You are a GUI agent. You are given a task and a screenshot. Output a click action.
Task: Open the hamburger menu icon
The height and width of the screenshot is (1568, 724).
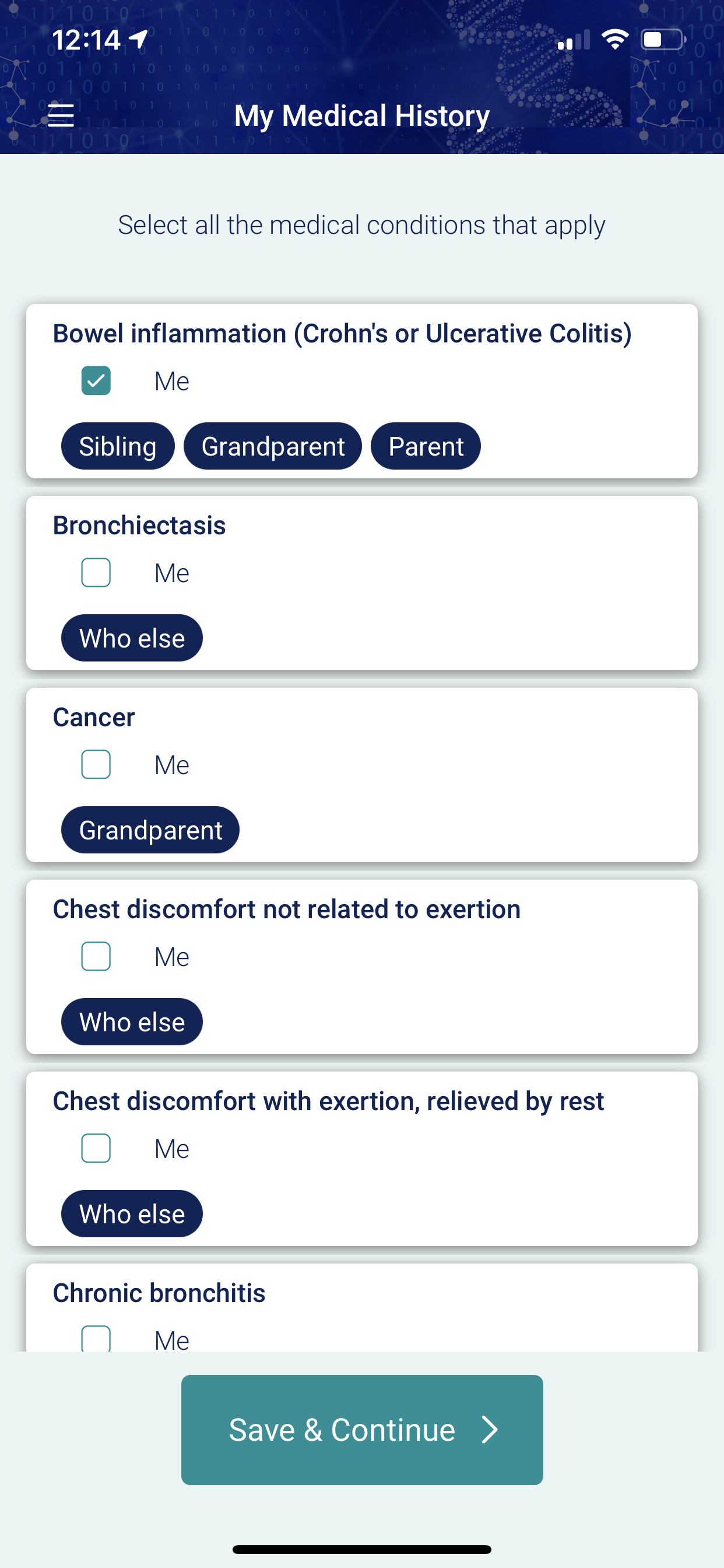tap(61, 115)
